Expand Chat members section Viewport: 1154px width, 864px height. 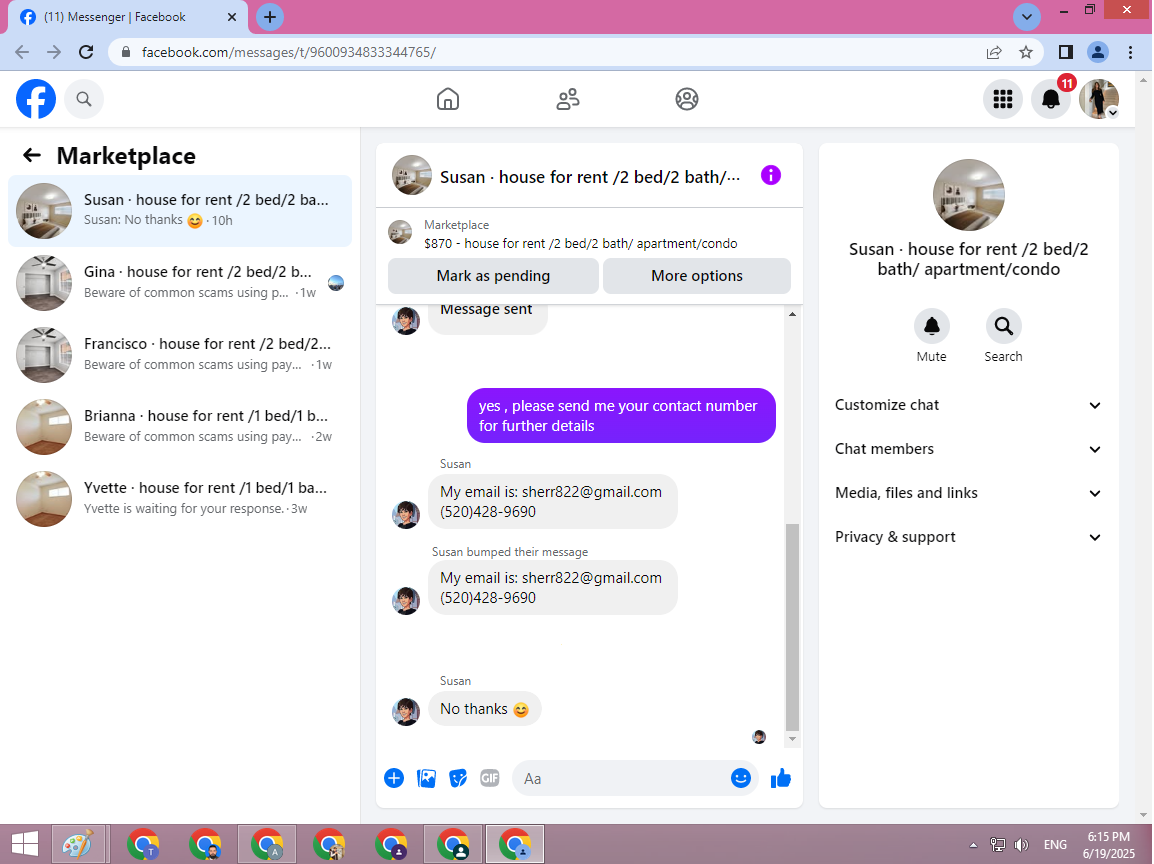pyautogui.click(x=968, y=449)
